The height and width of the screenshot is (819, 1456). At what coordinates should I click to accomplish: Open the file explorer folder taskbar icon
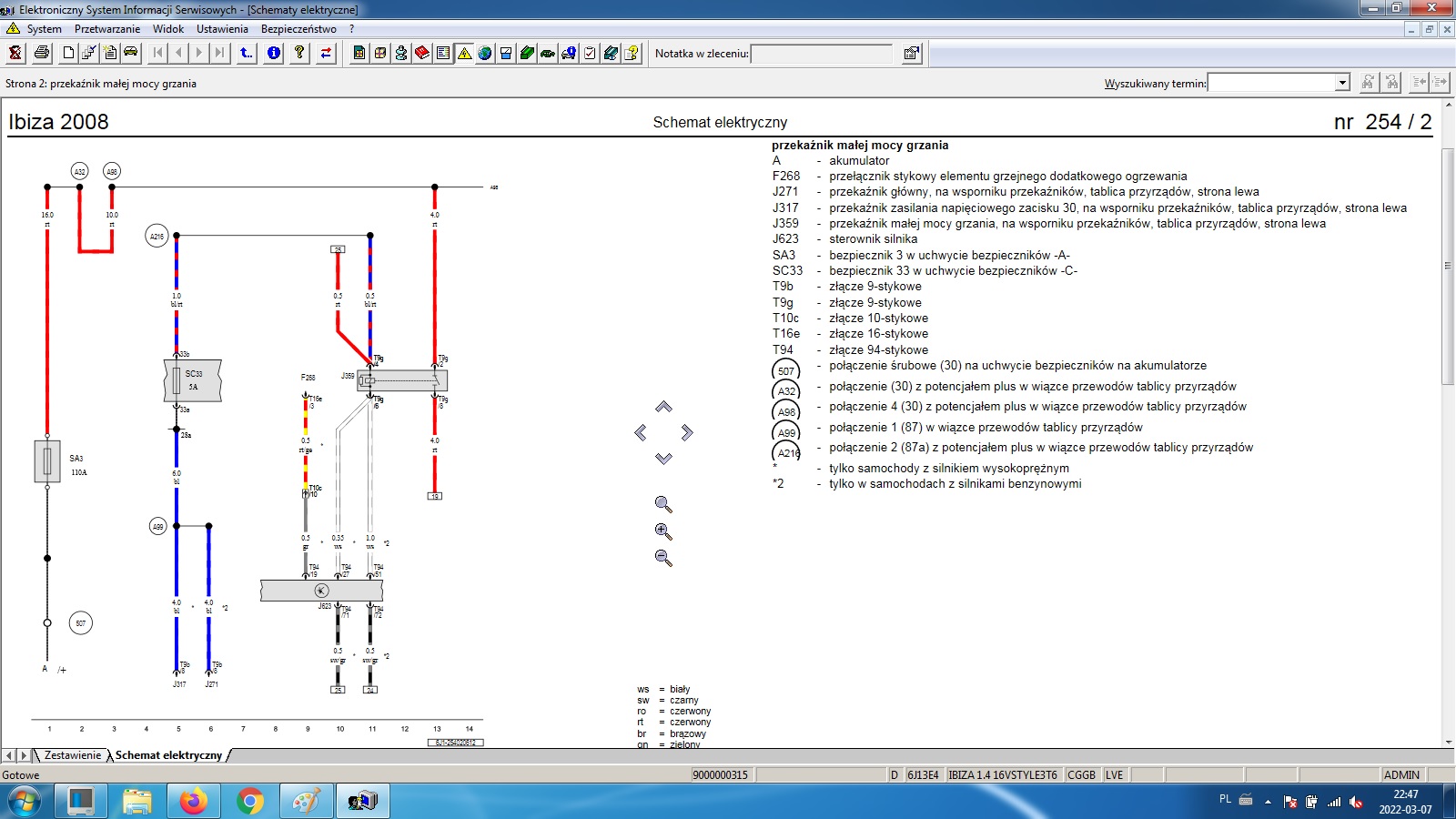[136, 802]
